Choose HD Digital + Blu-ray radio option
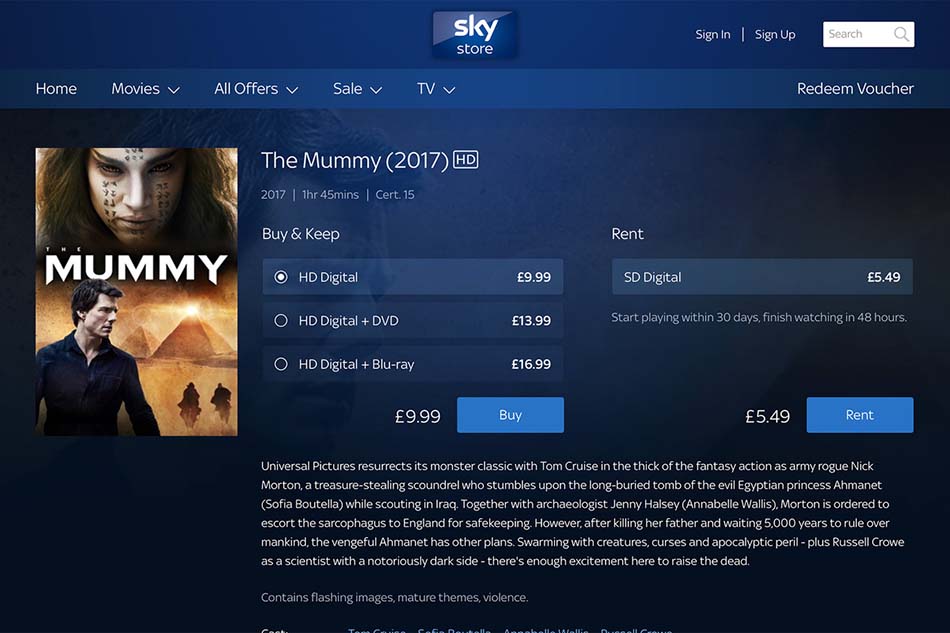 tap(281, 364)
